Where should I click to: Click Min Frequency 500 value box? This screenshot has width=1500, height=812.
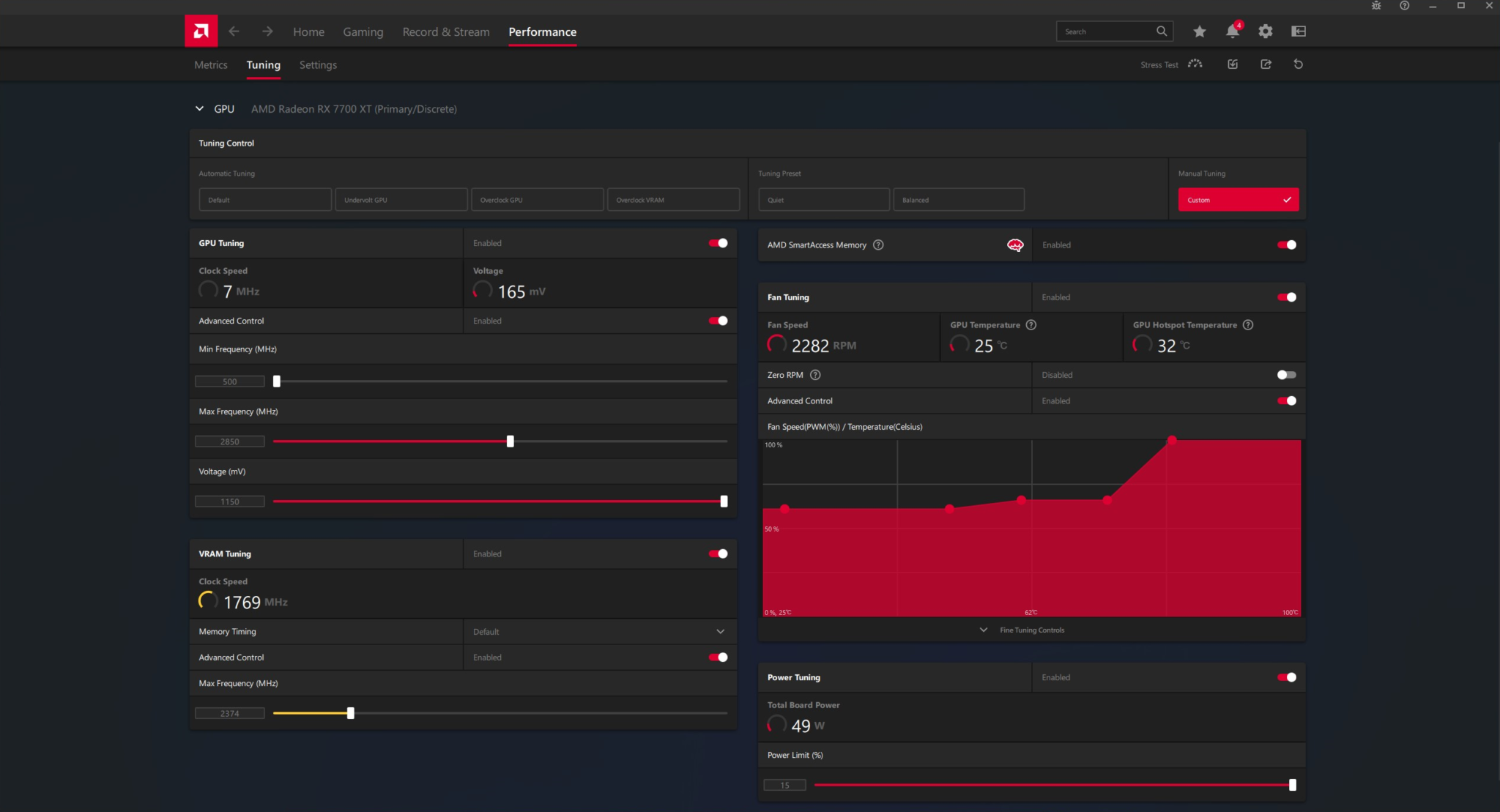point(230,381)
